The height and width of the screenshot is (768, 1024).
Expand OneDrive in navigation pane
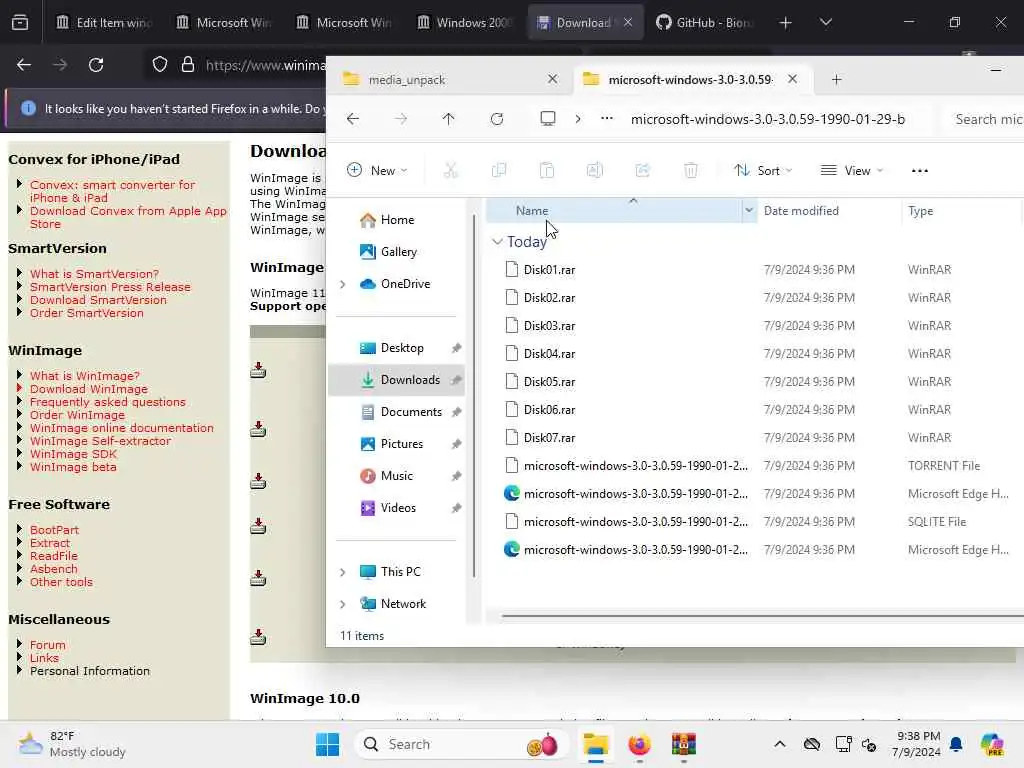pos(343,284)
